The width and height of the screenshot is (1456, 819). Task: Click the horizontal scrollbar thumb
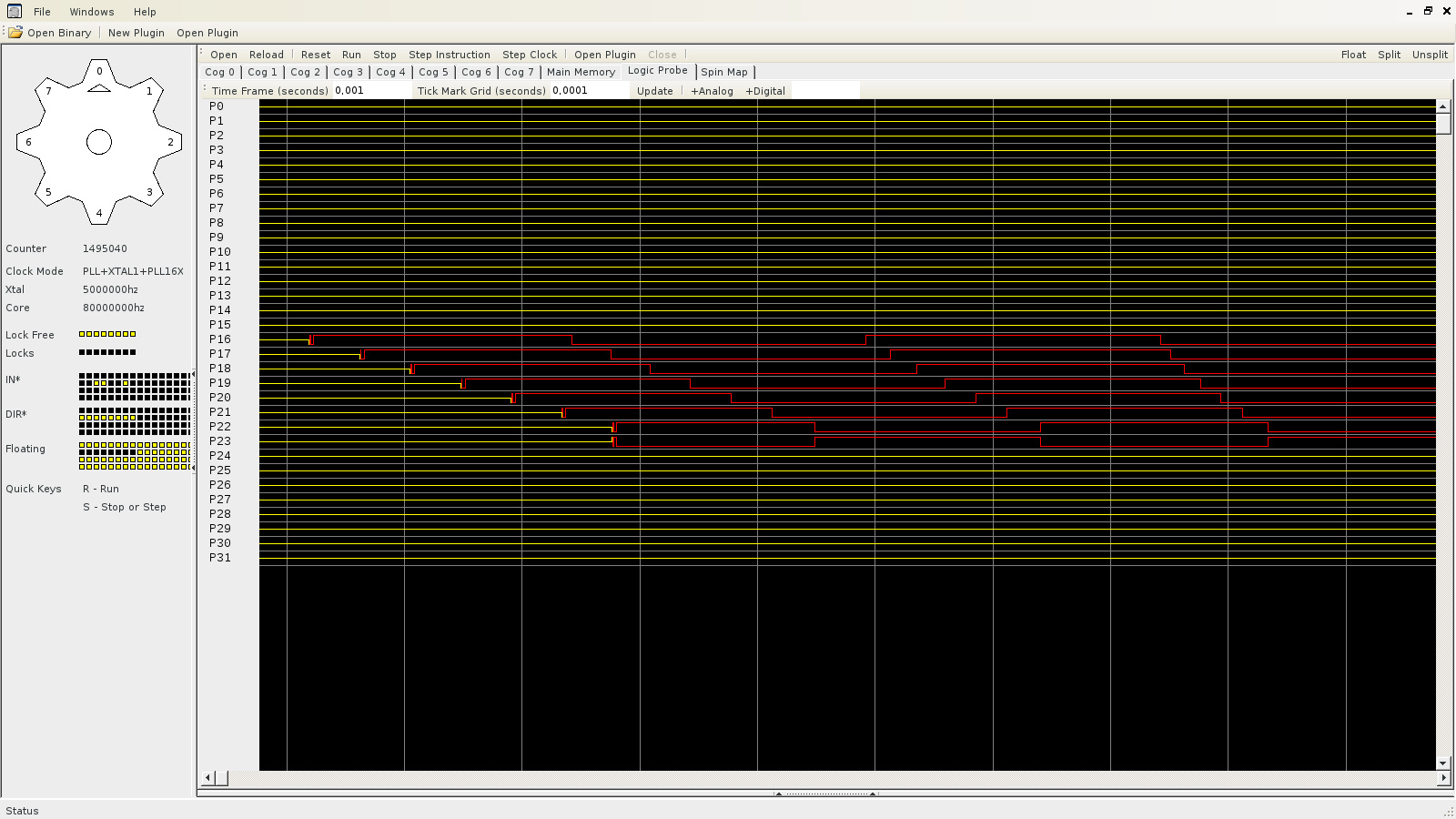221,778
